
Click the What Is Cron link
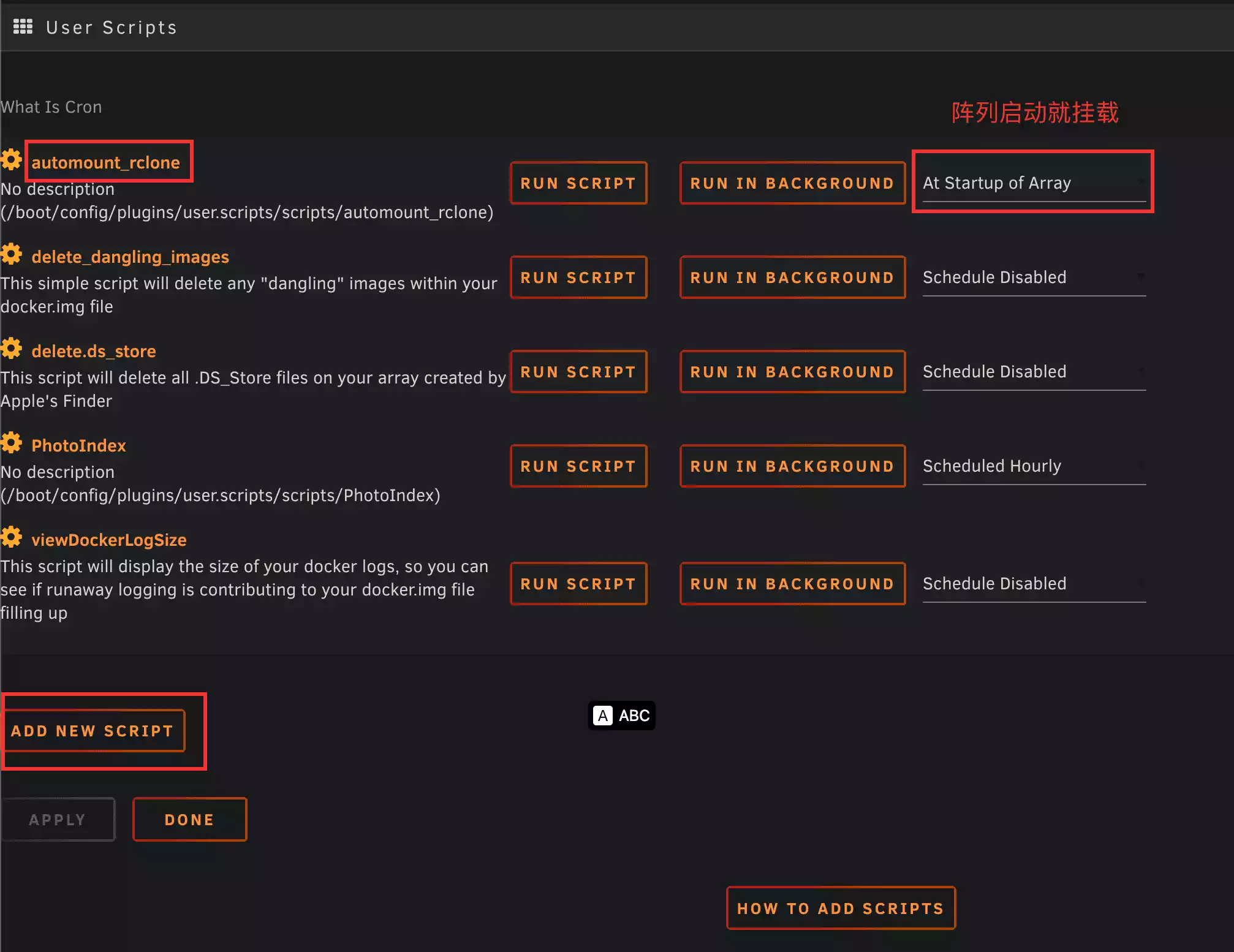(x=51, y=107)
